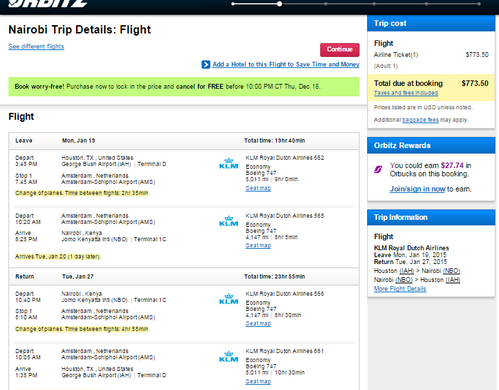Click the KLM logo for flight 566
Screen dimensions: 499x390
pos(229,299)
